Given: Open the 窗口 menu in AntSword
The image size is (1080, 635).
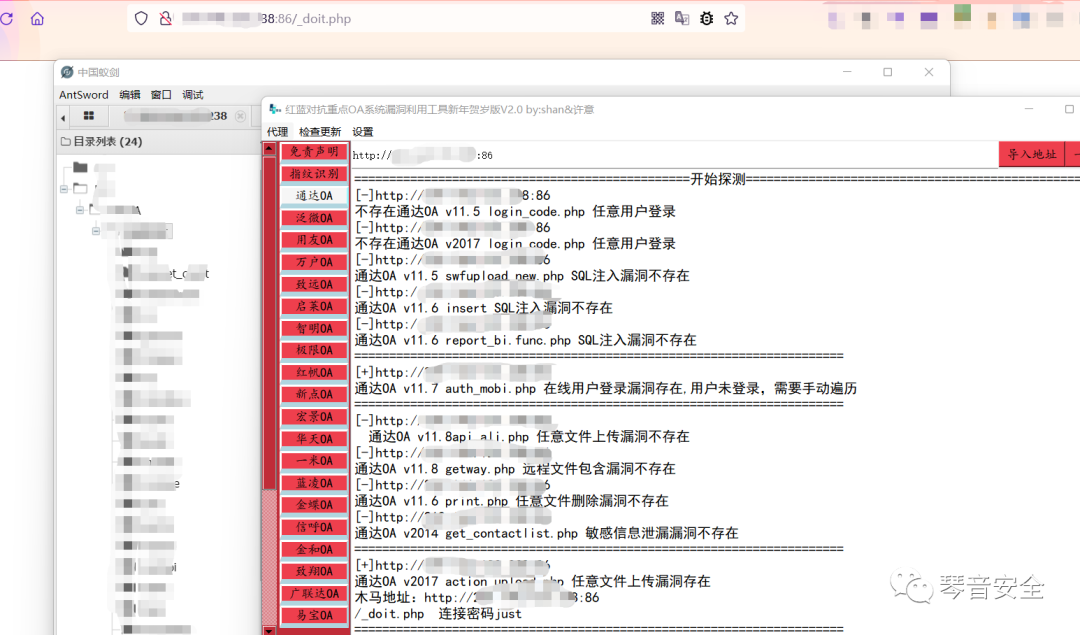Looking at the screenshot, I should [x=161, y=94].
